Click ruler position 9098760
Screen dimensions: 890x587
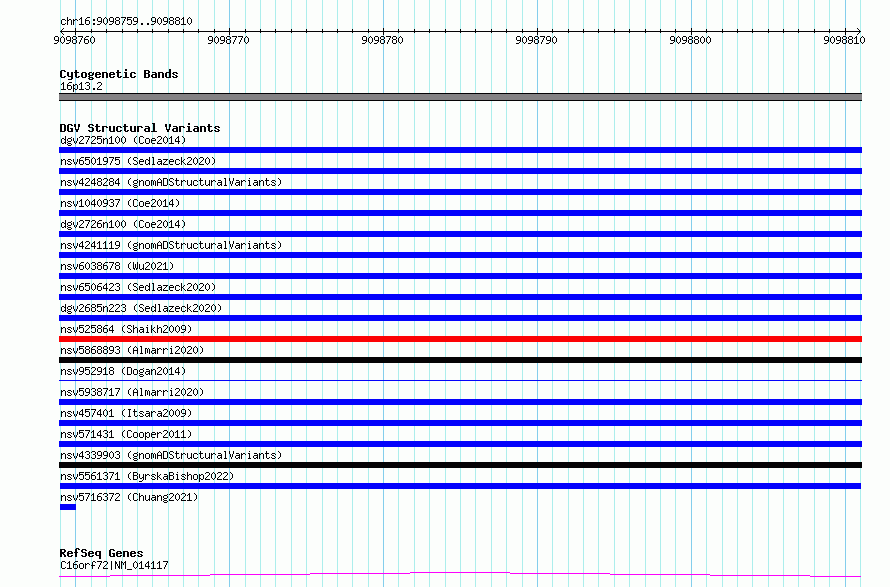[x=74, y=40]
